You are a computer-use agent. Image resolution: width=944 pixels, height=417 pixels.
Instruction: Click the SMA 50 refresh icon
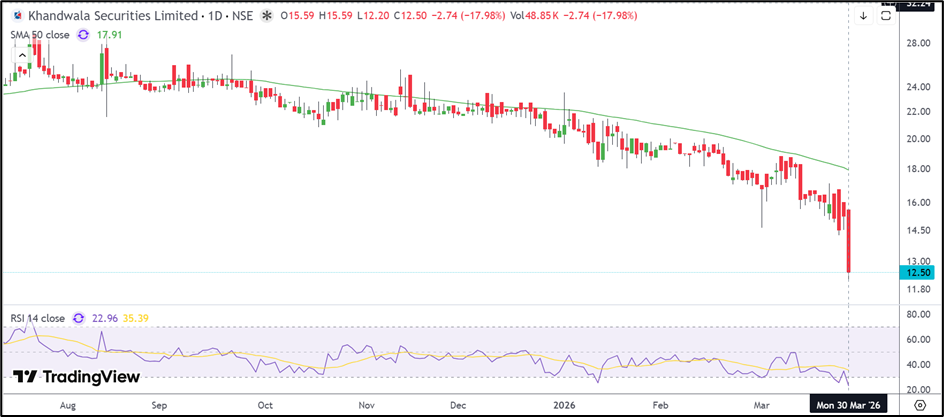click(83, 34)
